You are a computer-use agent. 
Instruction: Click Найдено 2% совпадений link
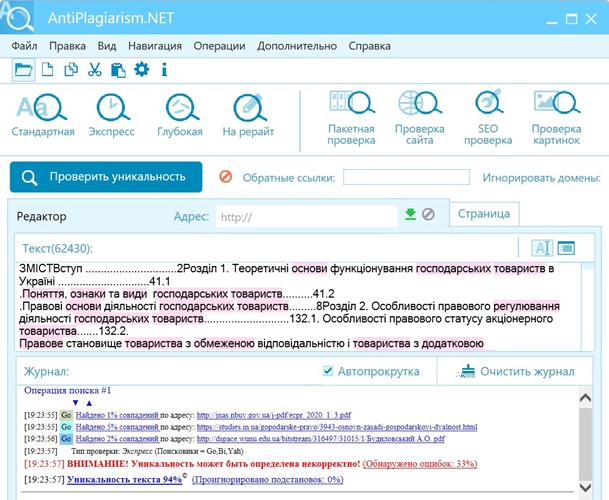[x=117, y=439]
